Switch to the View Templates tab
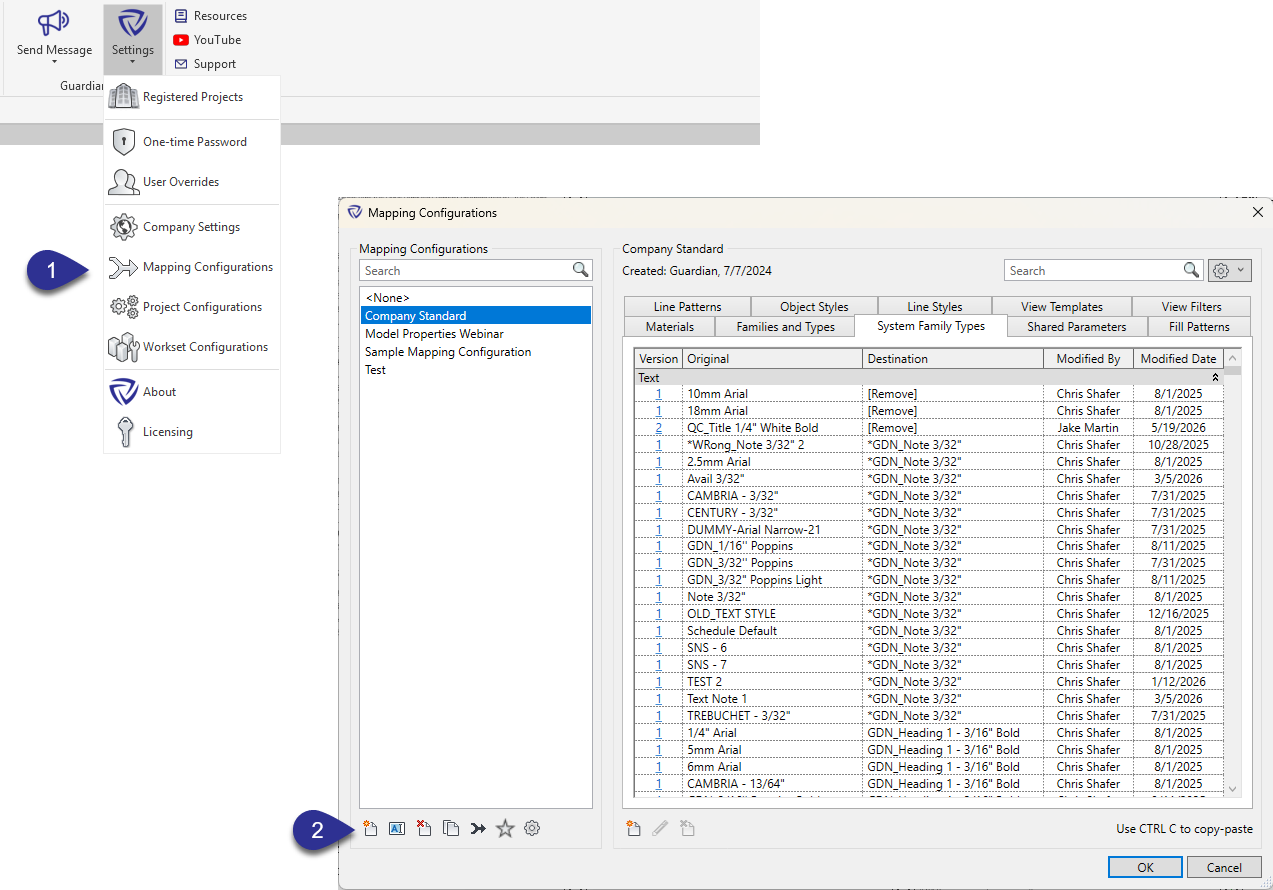This screenshot has width=1273, height=890. point(1062,307)
